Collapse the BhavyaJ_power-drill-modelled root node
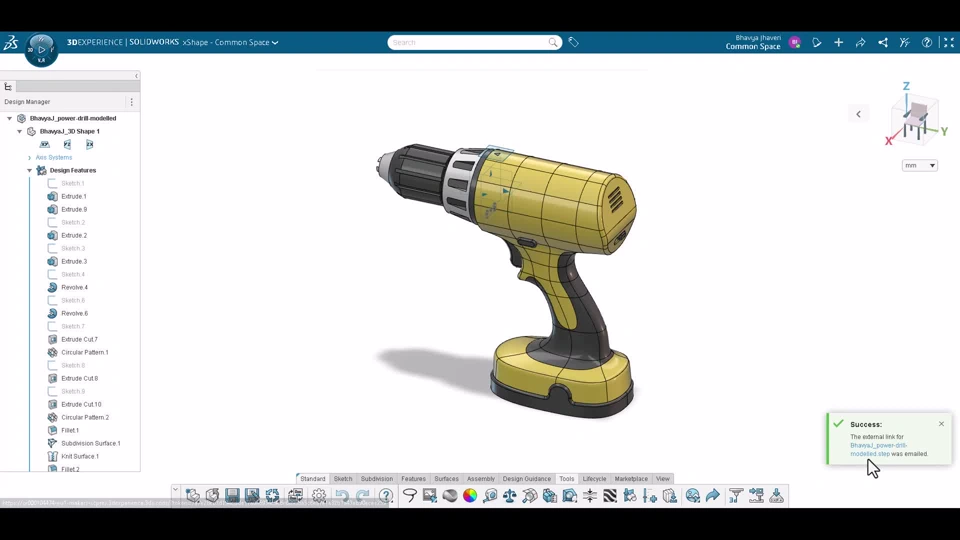Viewport: 960px width, 540px height. 9,118
